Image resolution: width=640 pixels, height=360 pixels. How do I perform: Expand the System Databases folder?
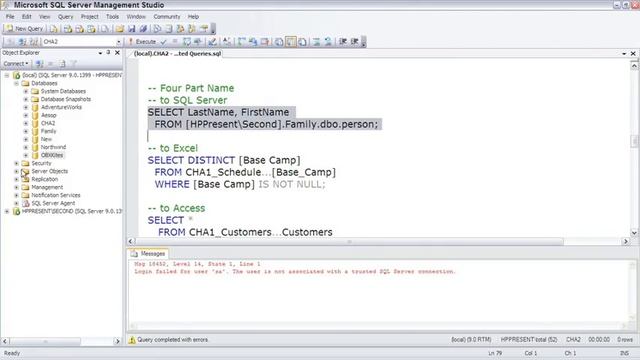[26, 91]
